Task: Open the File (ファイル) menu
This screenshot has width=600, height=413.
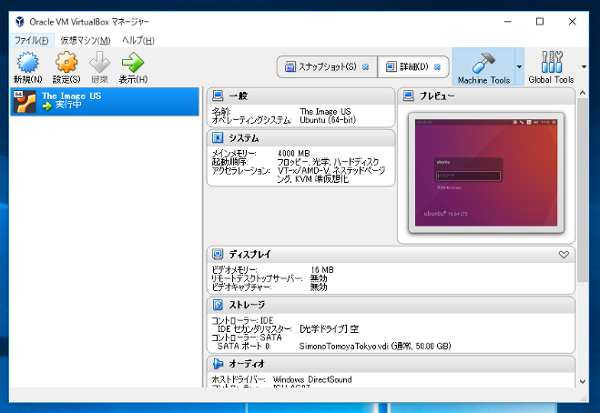Action: pos(31,41)
